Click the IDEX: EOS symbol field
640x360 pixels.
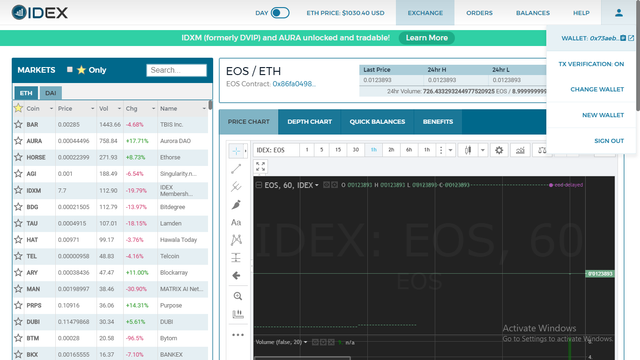276,150
